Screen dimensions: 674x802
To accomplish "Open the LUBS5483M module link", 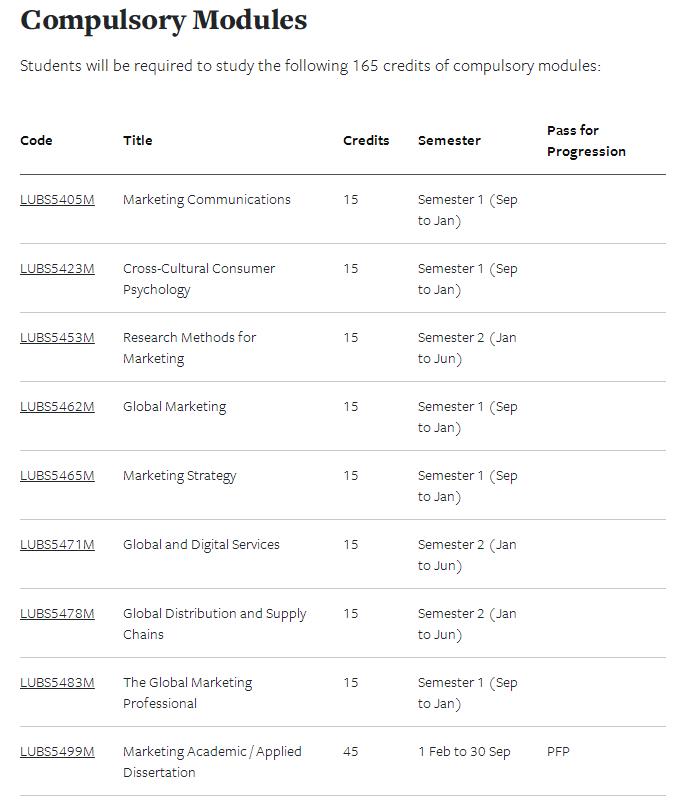I will pyautogui.click(x=57, y=683).
